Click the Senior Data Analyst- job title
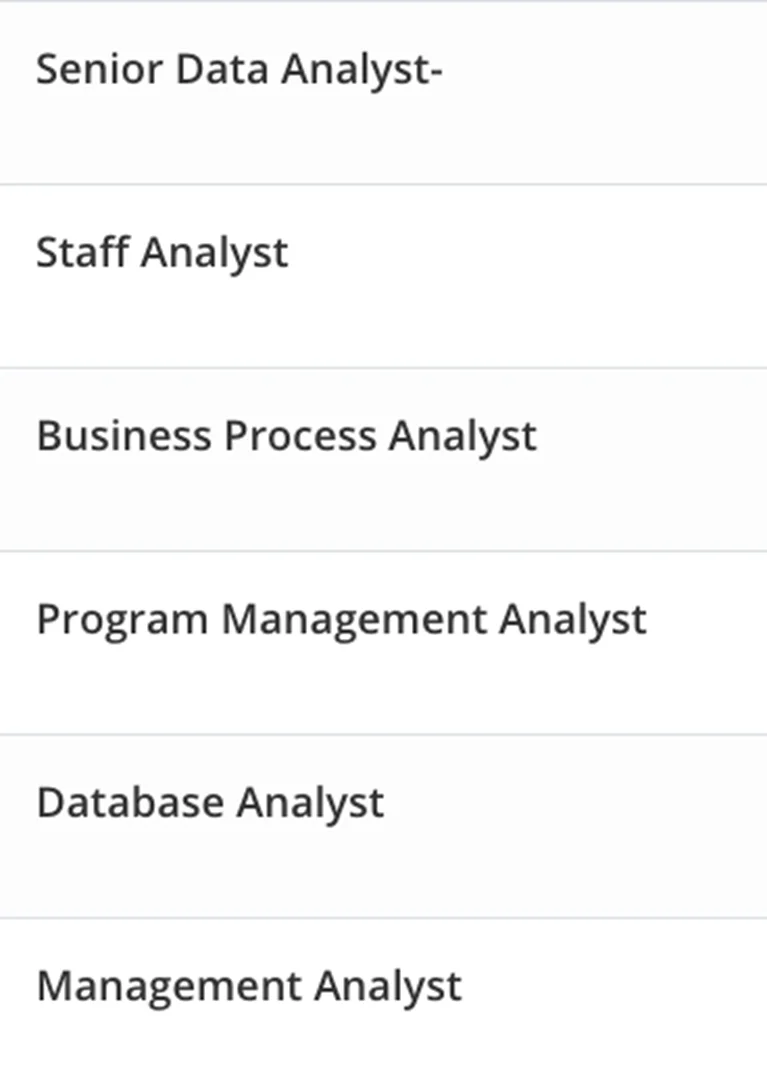Screen dimensions: 767x1067 pyautogui.click(x=239, y=70)
